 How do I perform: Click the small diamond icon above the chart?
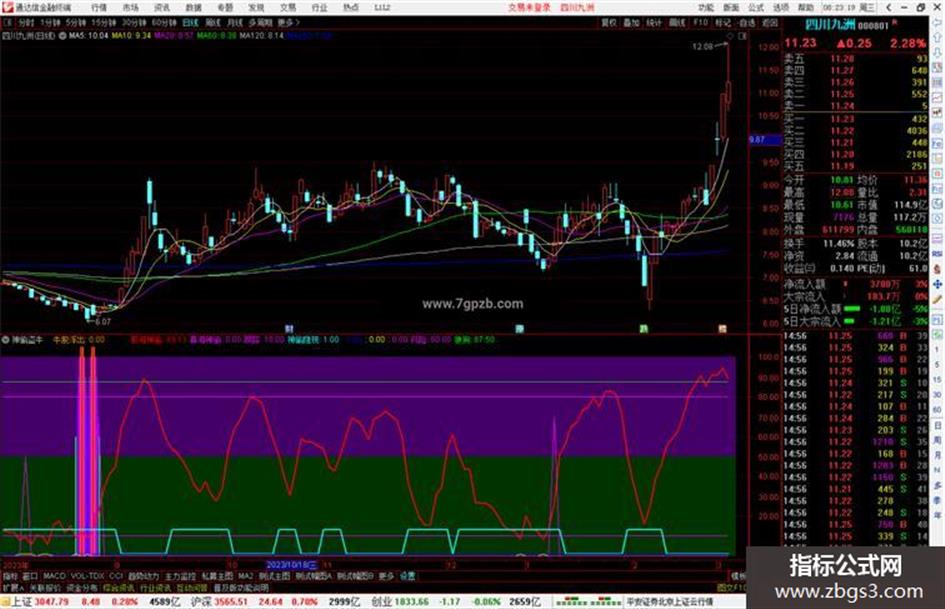click(731, 36)
